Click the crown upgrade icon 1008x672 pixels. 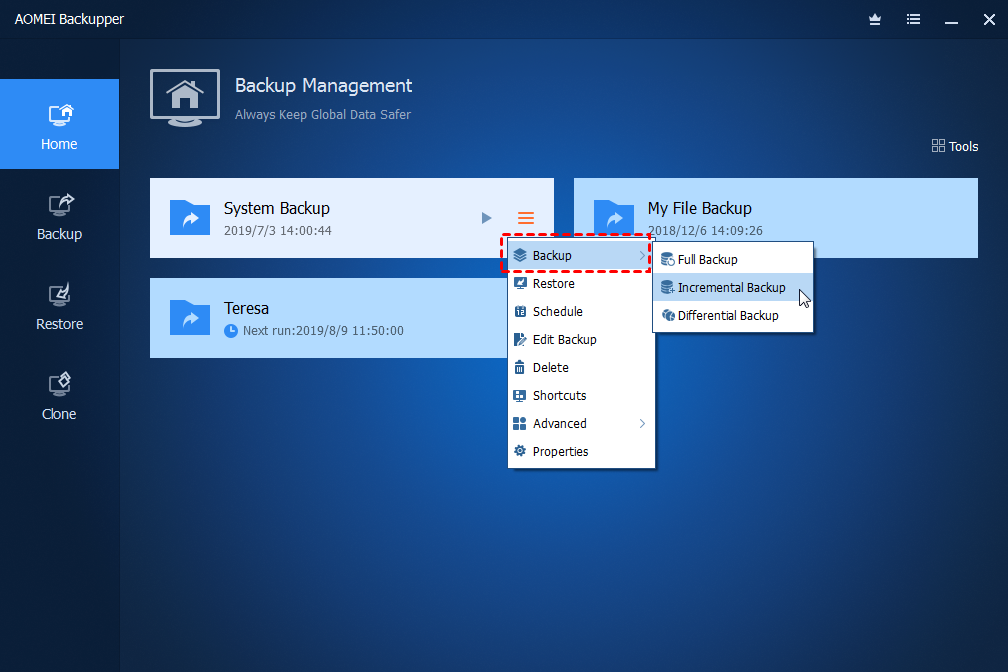(874, 19)
